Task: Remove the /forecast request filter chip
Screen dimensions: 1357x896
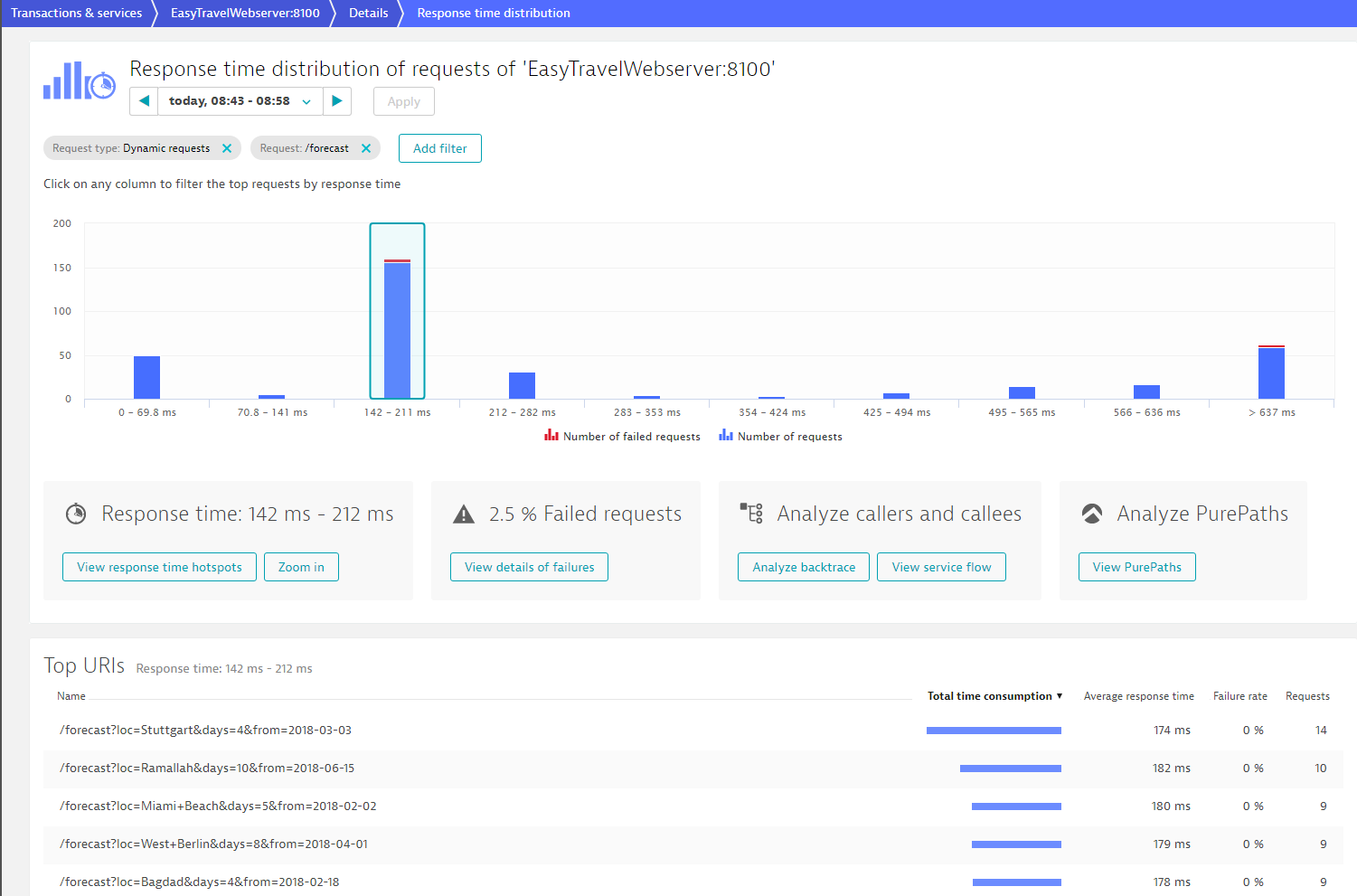Action: point(366,148)
